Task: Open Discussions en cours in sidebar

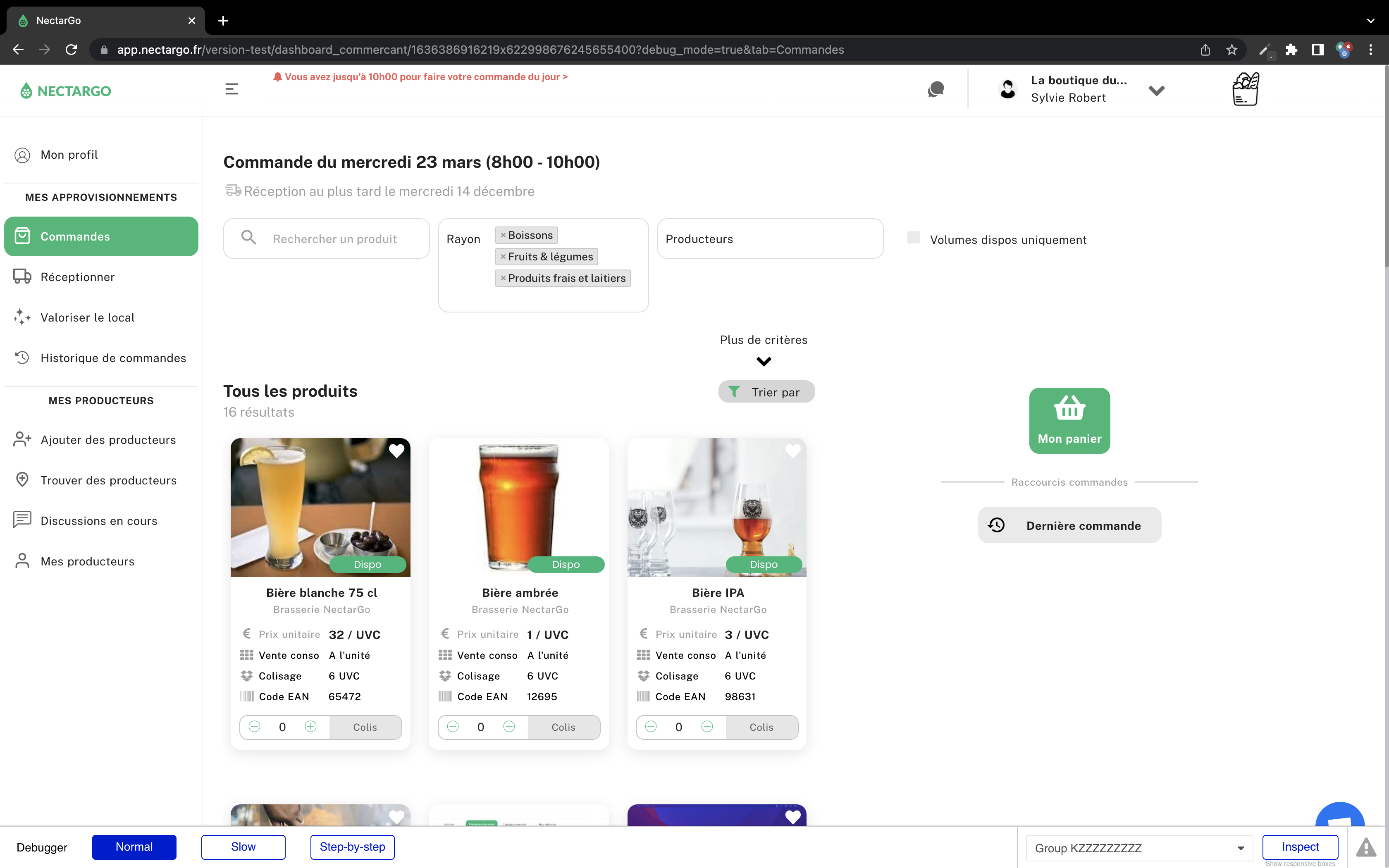Action: click(x=101, y=521)
